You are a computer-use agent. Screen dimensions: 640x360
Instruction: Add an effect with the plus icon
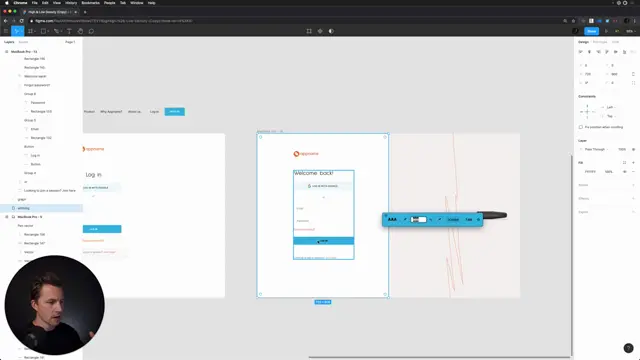[x=633, y=199]
